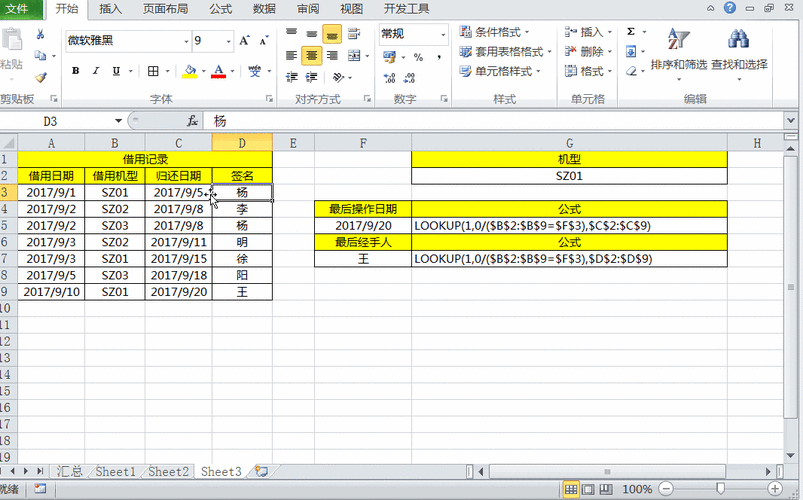This screenshot has height=500, width=803.
Task: Increase font size with the larger A icon
Action: point(244,40)
